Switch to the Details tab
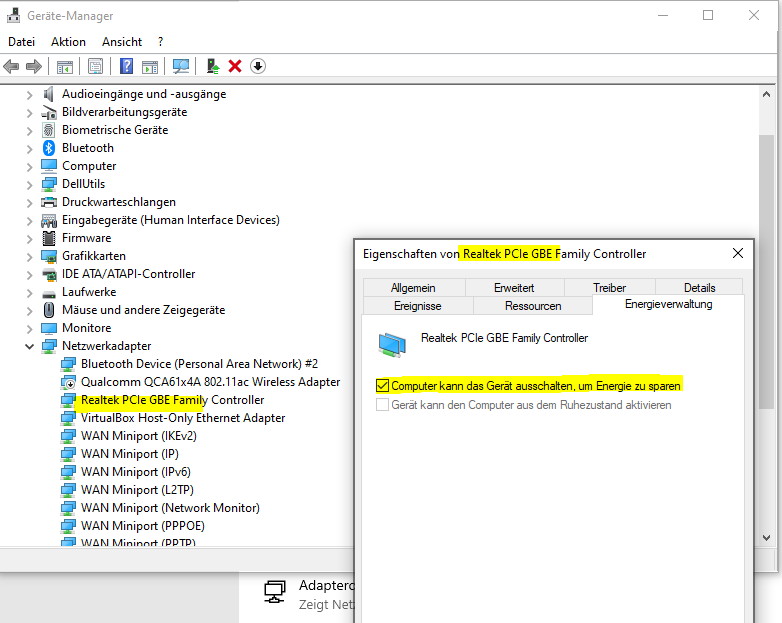Viewport: 782px width, 623px height. click(699, 288)
